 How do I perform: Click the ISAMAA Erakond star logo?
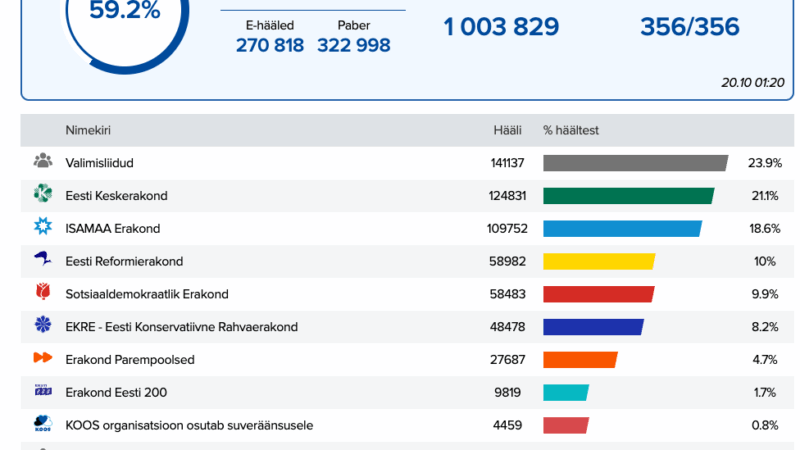(43, 226)
